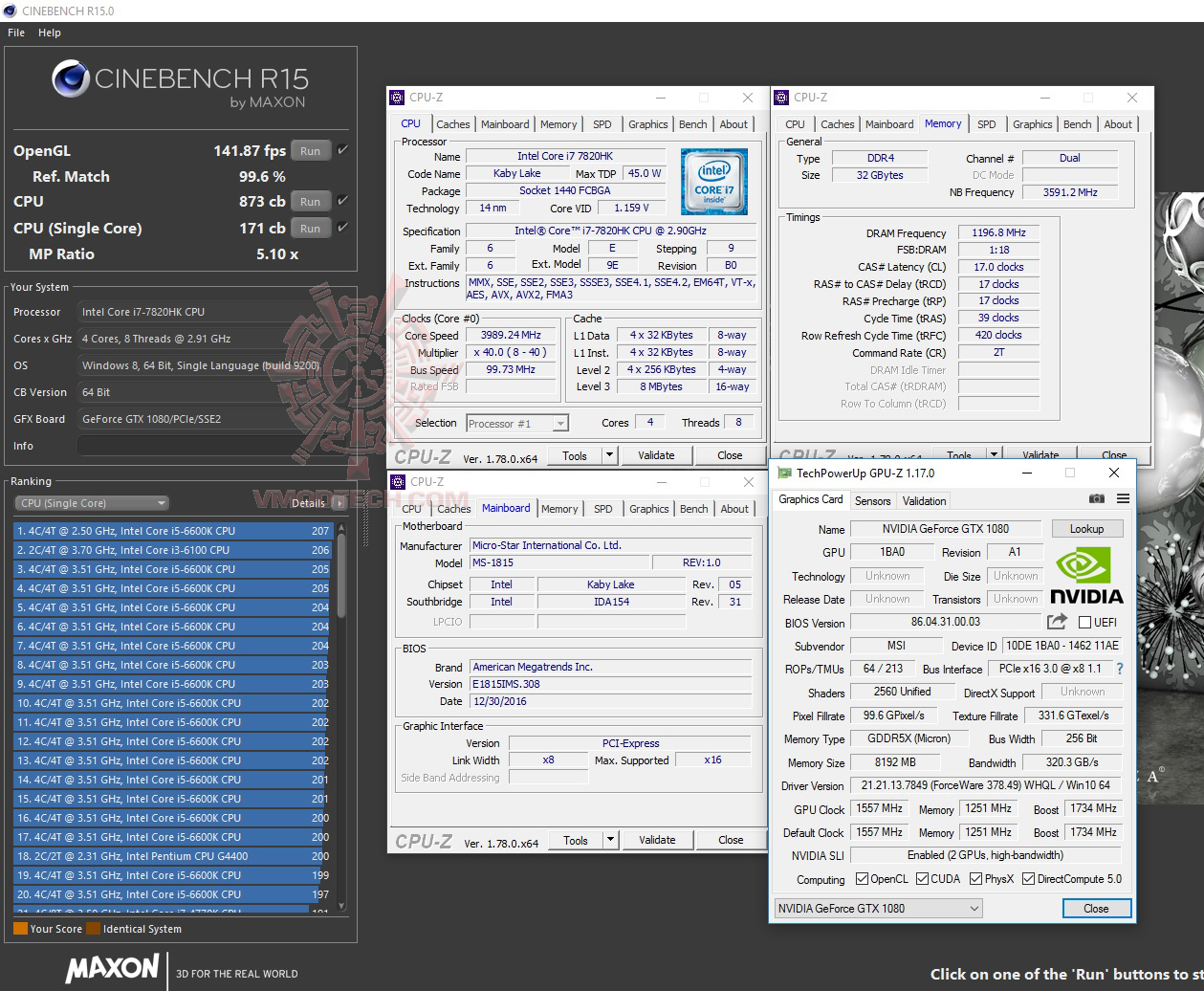Select ranking row 1 at 2.50 GHz i5-6600K
Image resolution: width=1204 pixels, height=991 pixels.
pyautogui.click(x=172, y=531)
